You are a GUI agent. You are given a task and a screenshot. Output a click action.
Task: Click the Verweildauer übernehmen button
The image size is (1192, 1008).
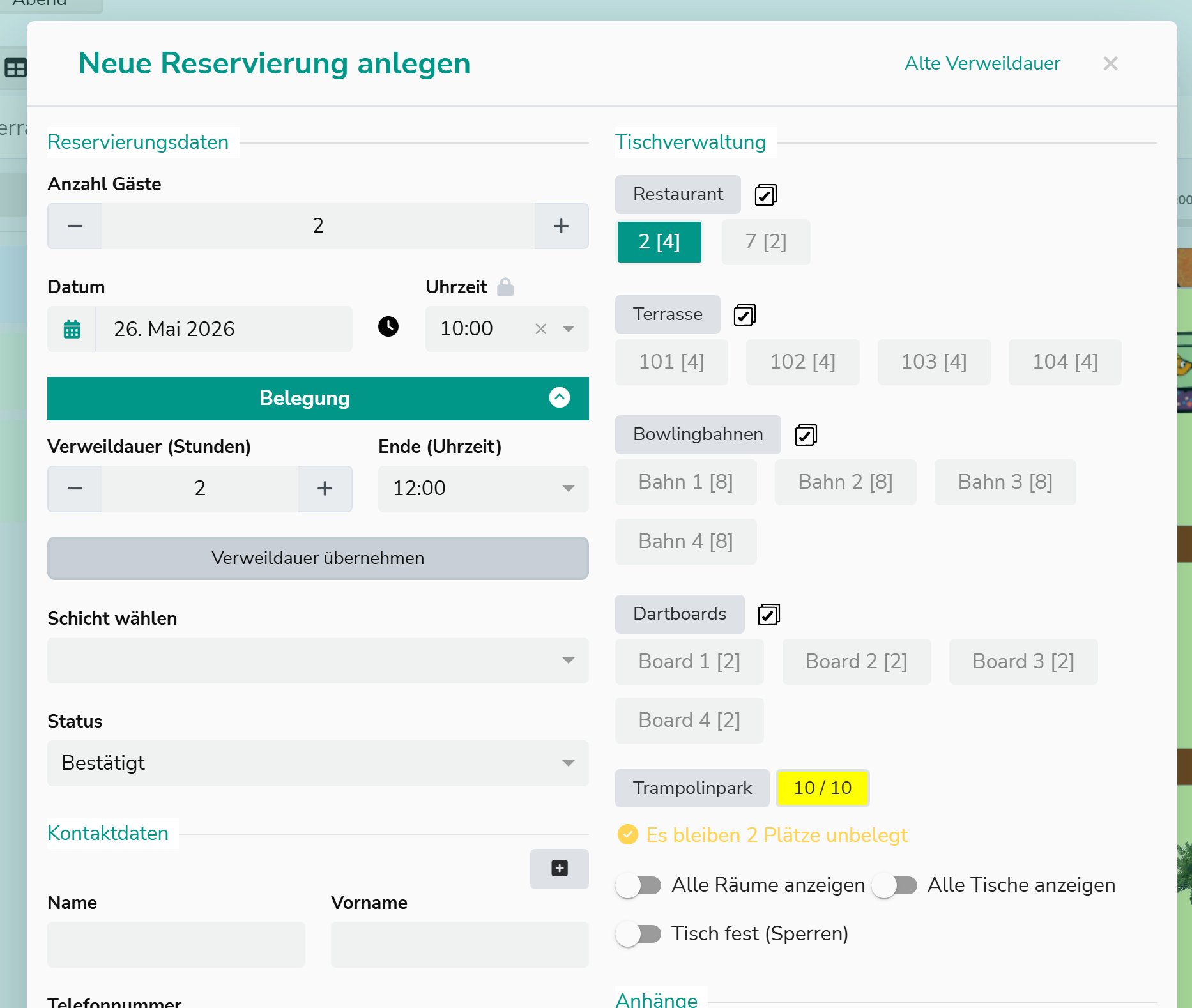318,558
